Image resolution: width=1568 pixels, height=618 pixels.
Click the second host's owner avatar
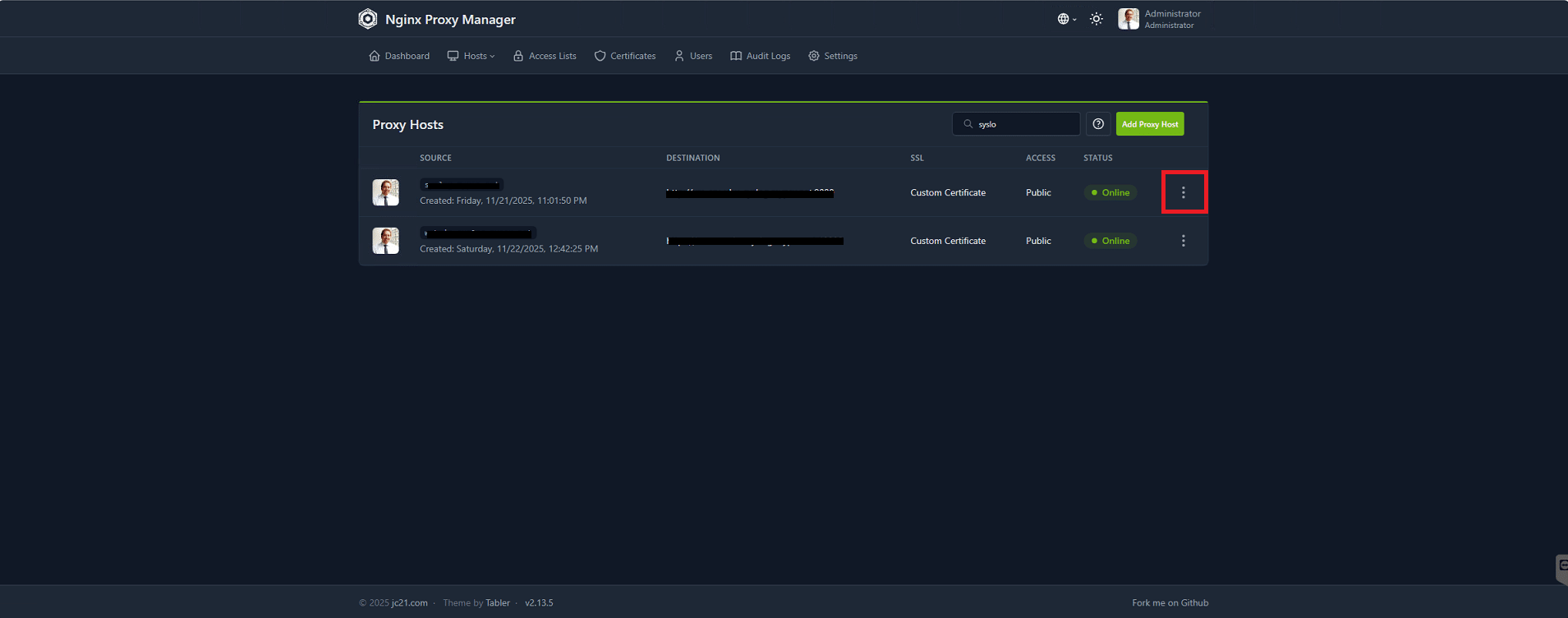click(x=385, y=241)
